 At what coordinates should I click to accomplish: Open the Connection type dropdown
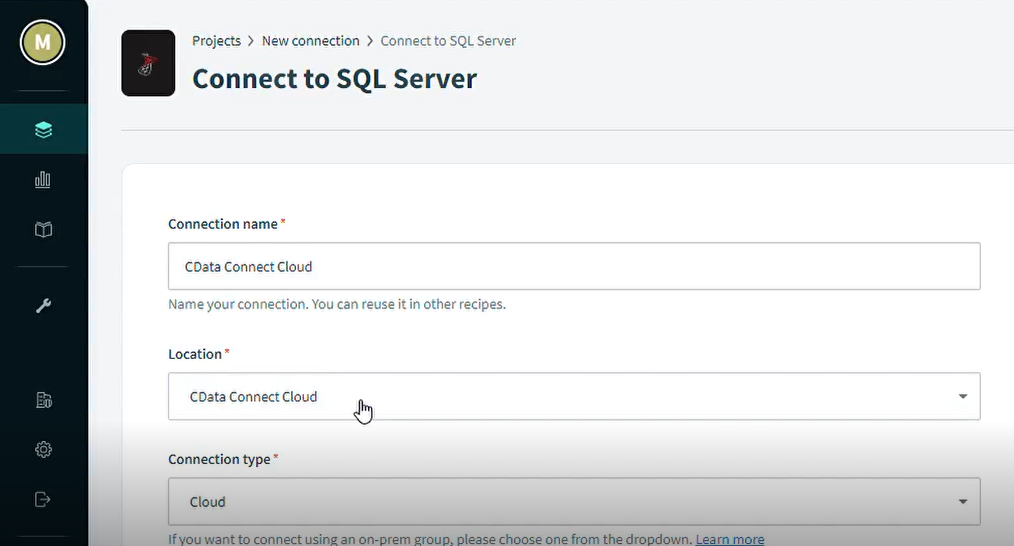pyautogui.click(x=574, y=501)
